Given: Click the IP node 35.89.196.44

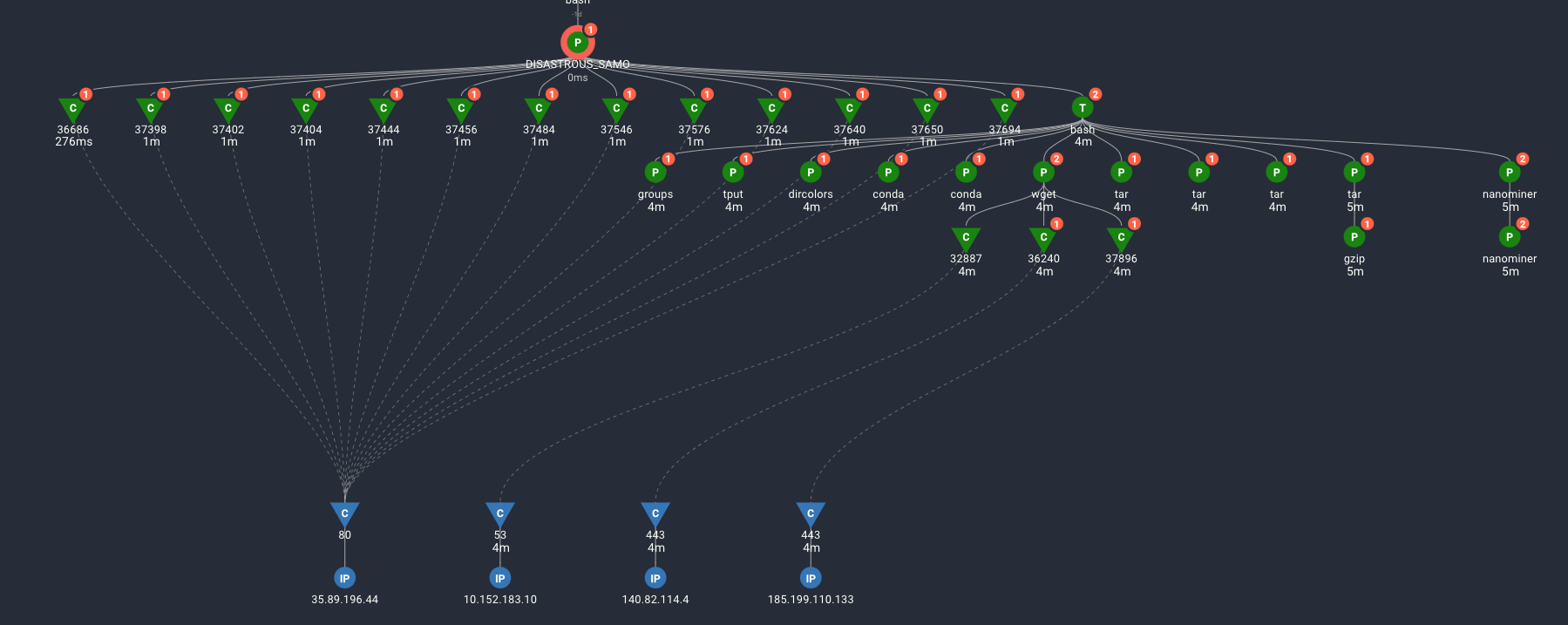Looking at the screenshot, I should point(345,578).
